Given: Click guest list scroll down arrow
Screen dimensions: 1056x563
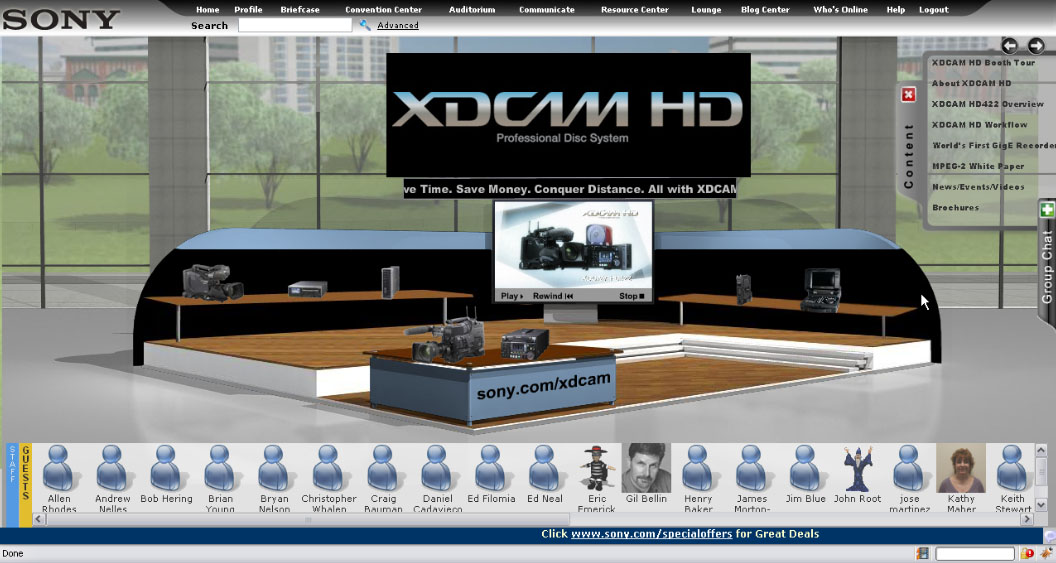Looking at the screenshot, I should tap(1041, 504).
